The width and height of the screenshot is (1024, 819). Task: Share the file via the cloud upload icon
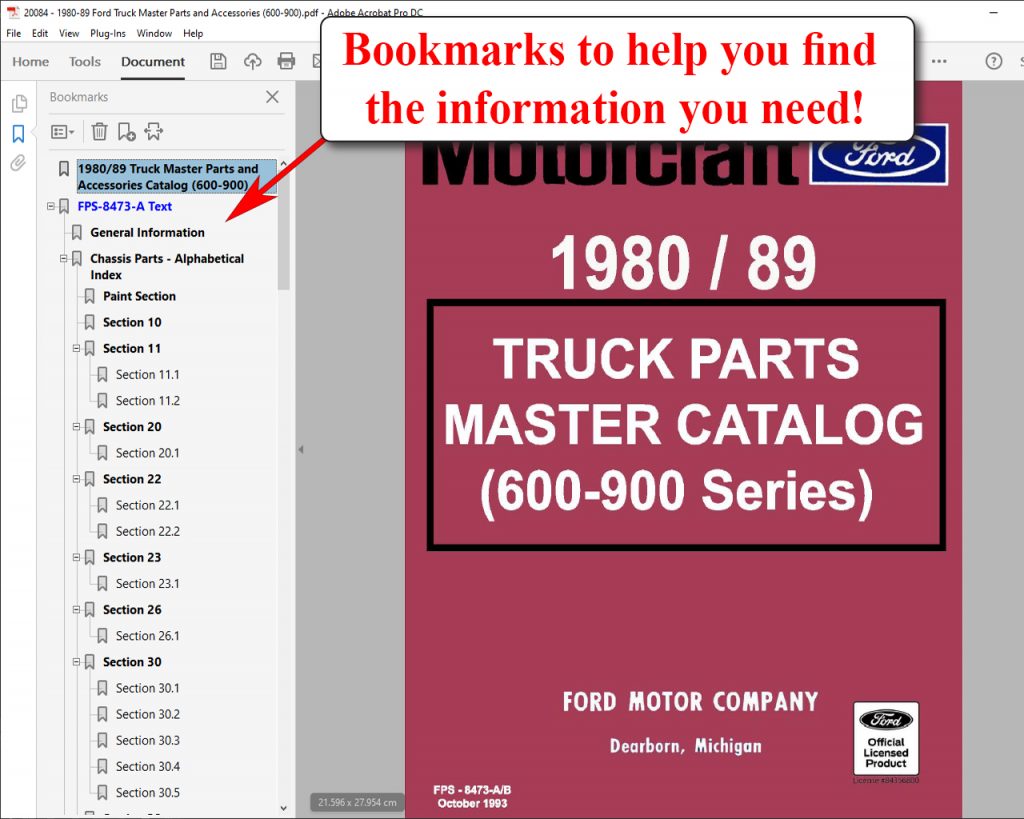252,61
